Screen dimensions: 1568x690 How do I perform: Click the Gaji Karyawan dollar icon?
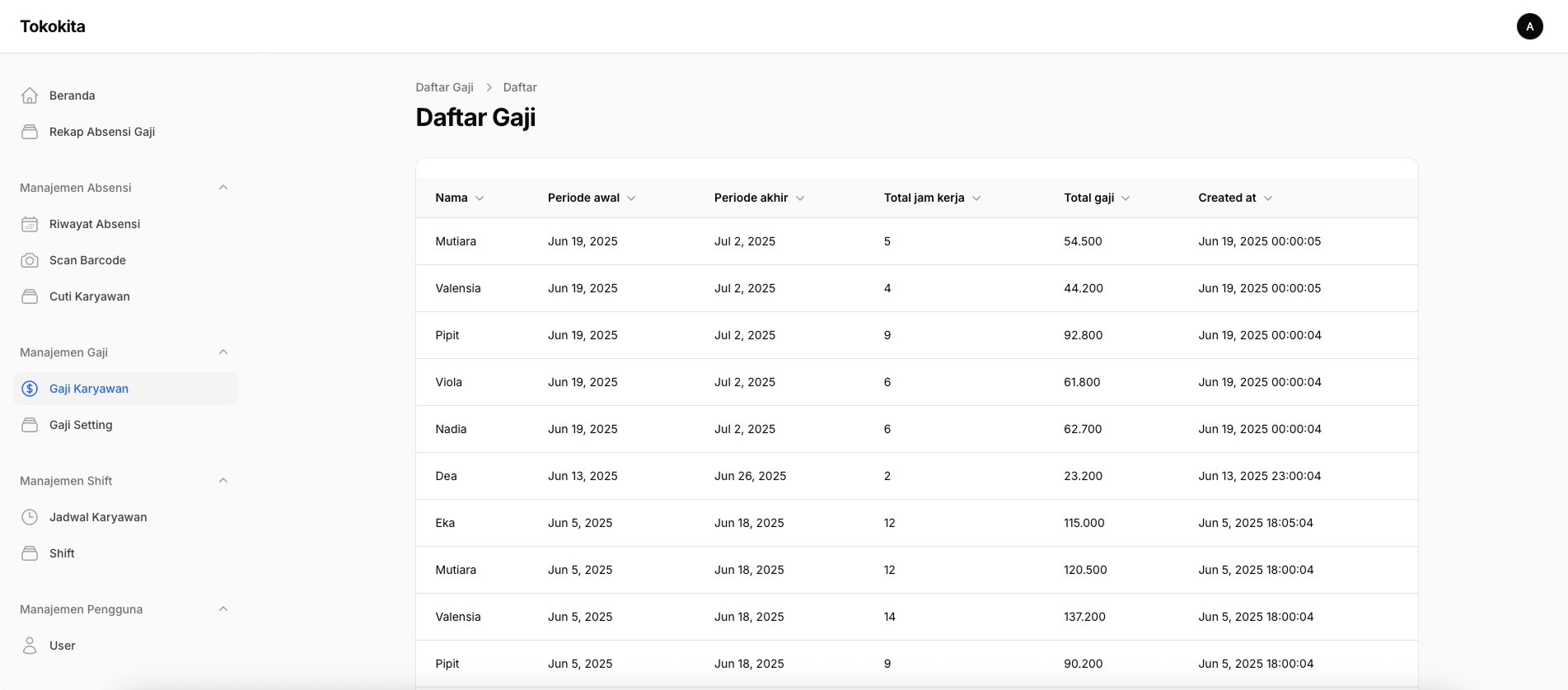coord(30,389)
